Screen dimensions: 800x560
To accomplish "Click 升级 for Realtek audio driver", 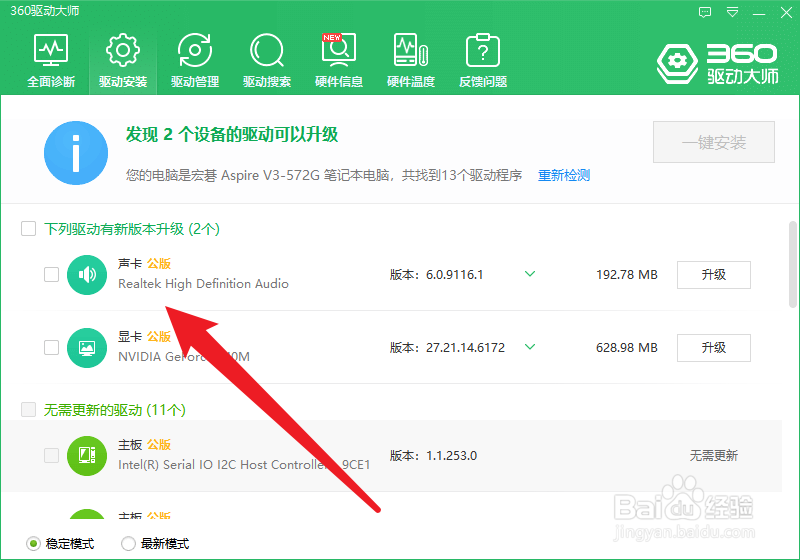I will point(714,275).
